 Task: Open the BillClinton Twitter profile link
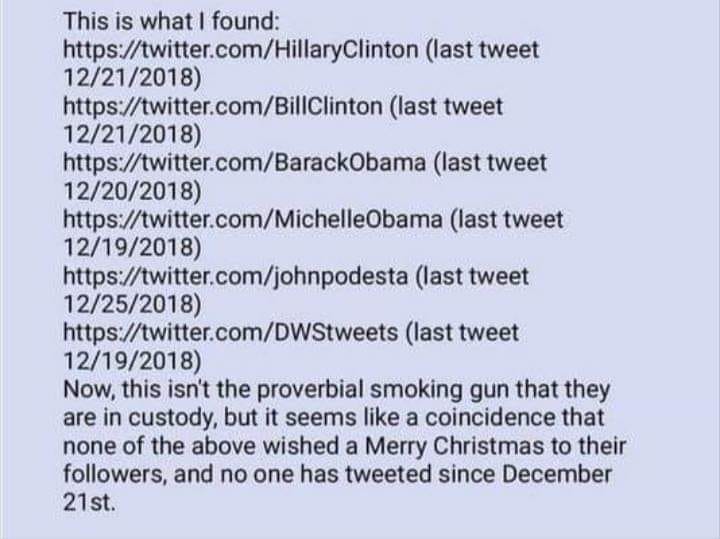point(221,105)
